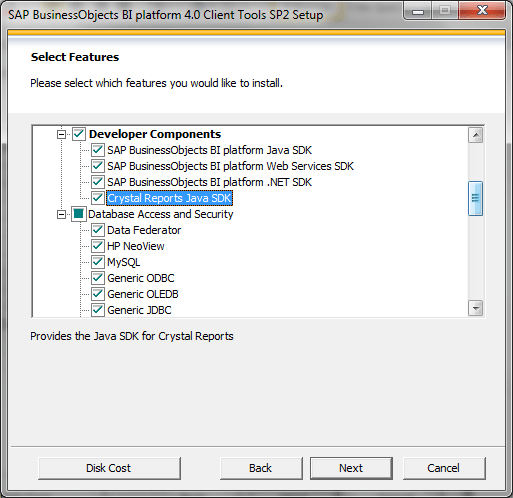Go Back to the previous setup step
Screen dimensions: 513x498
coord(261,468)
